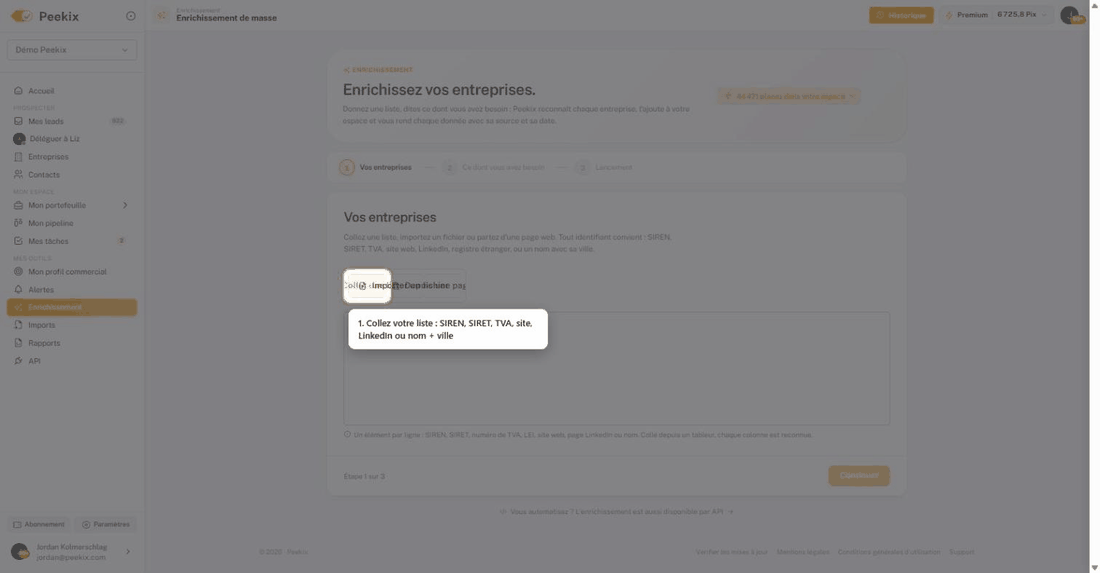Viewport: 1100px width, 573px height.
Task: Click the Mes tâches checklist icon
Action: coord(18,241)
